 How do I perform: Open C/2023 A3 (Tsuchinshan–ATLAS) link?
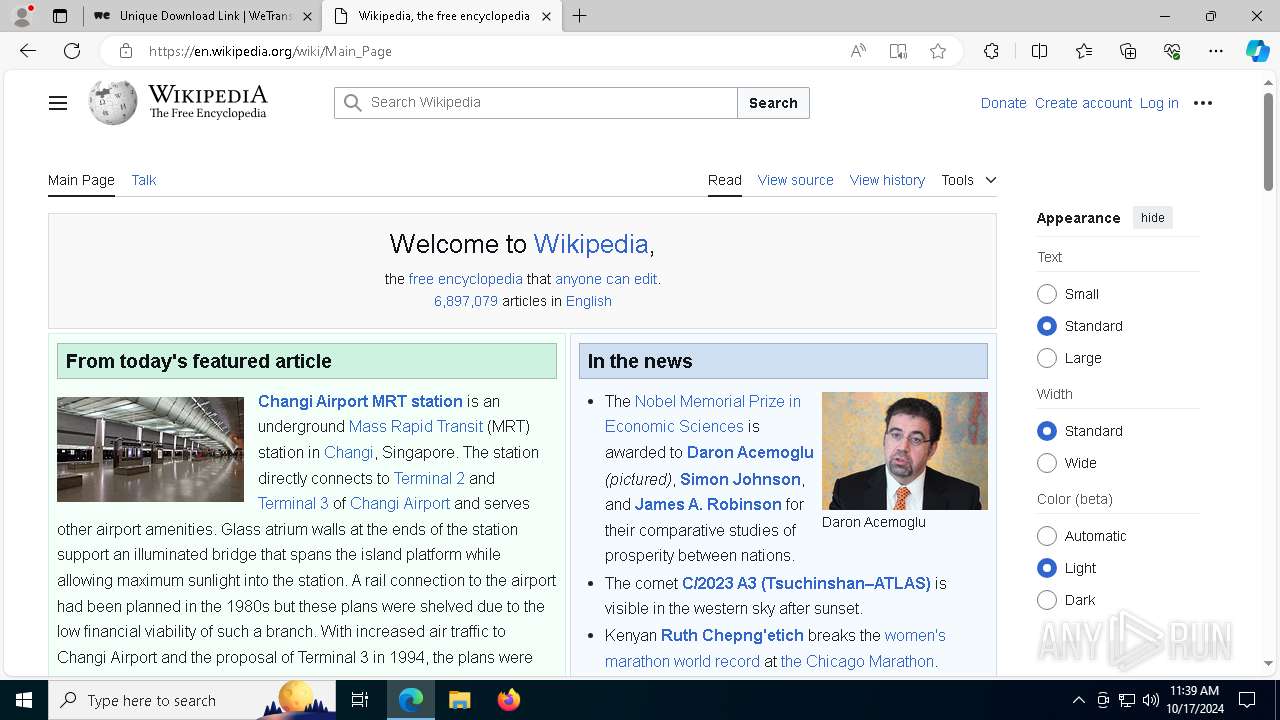[806, 583]
